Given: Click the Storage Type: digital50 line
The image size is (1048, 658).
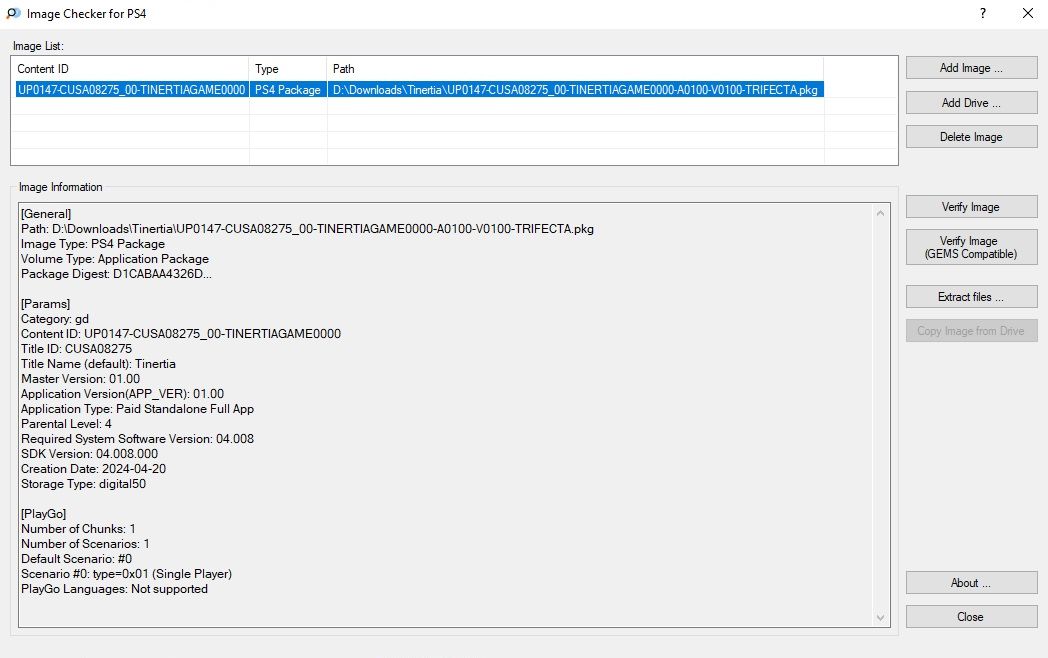Looking at the screenshot, I should (84, 484).
